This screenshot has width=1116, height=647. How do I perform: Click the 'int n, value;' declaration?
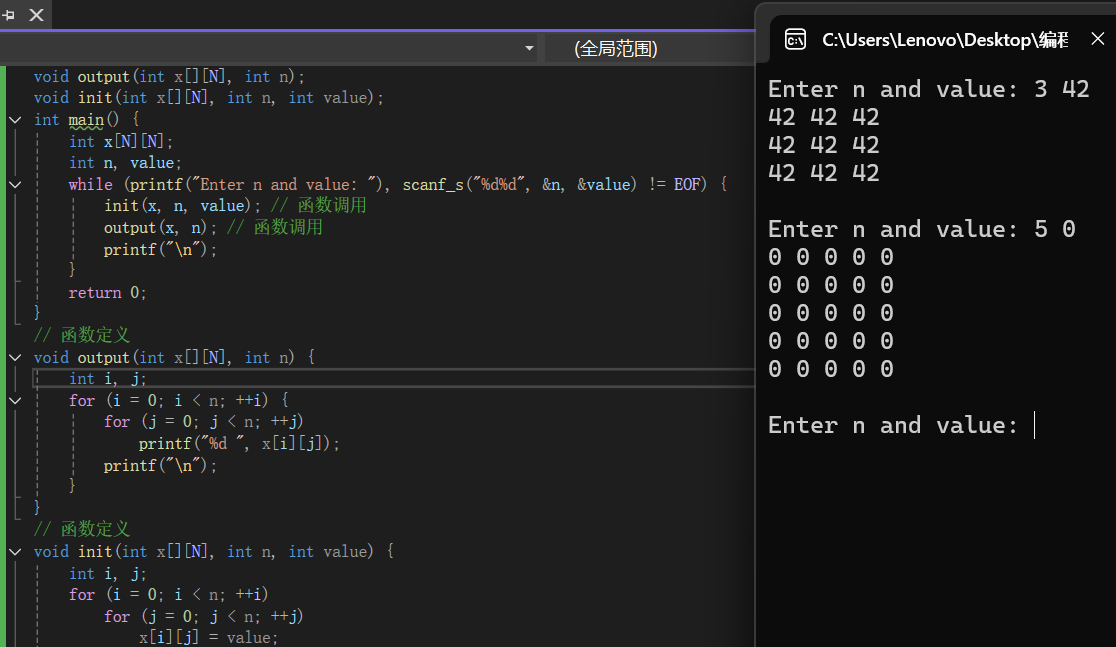[x=125, y=163]
